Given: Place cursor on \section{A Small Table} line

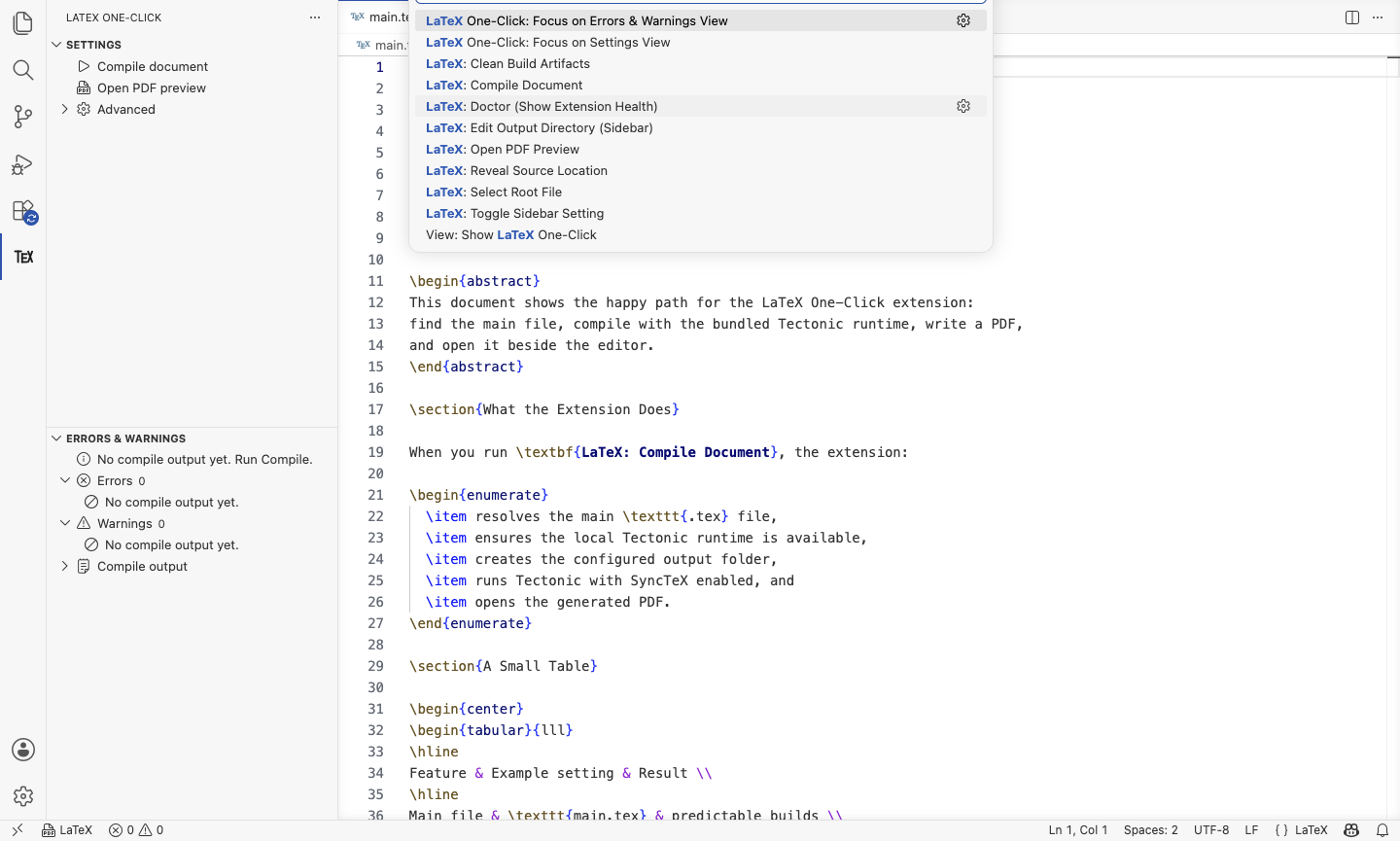Looking at the screenshot, I should click(x=504, y=666).
